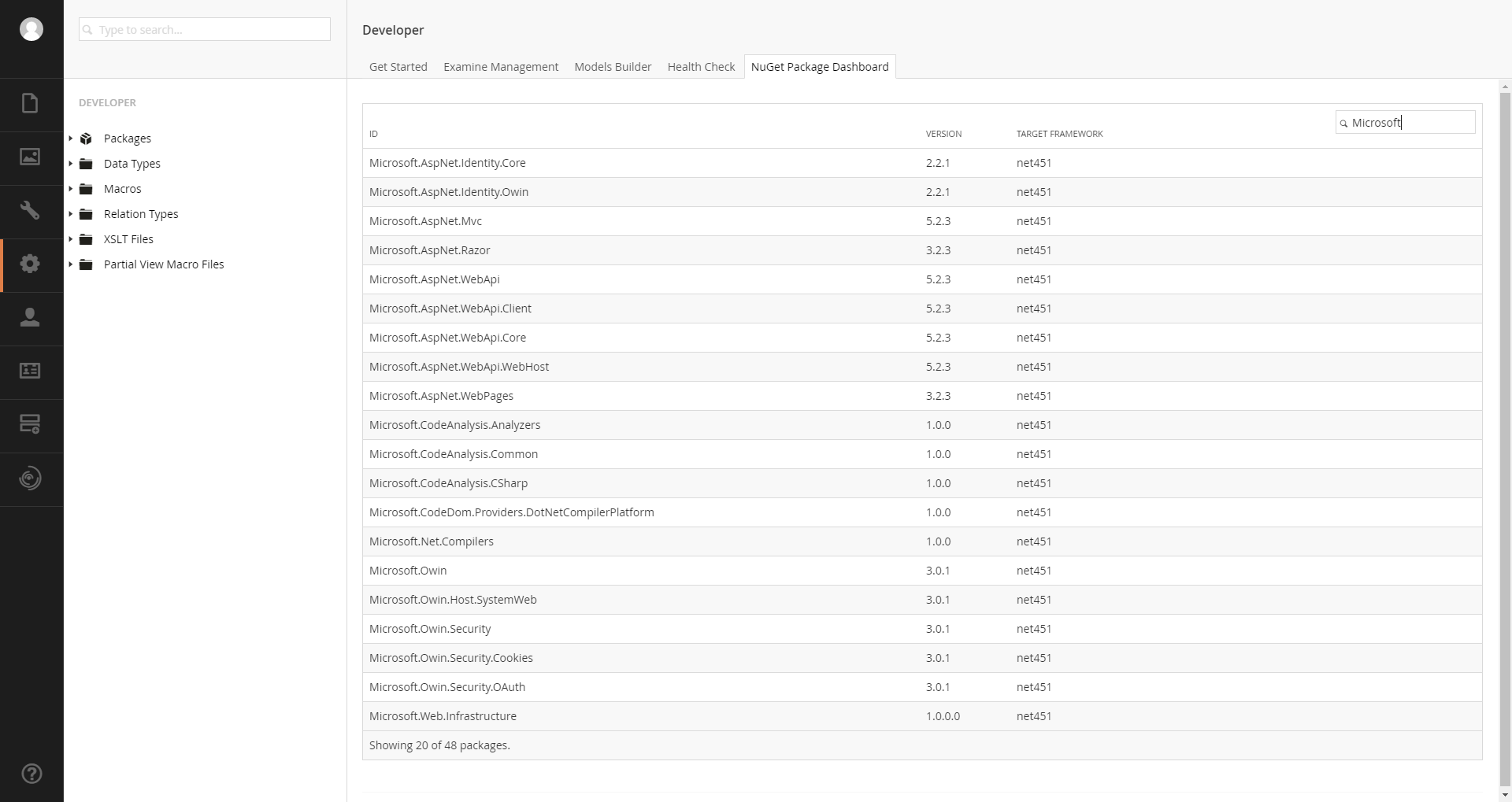Click Microsoft.Web.Infrastructure package name
The image size is (1512, 802).
443,716
